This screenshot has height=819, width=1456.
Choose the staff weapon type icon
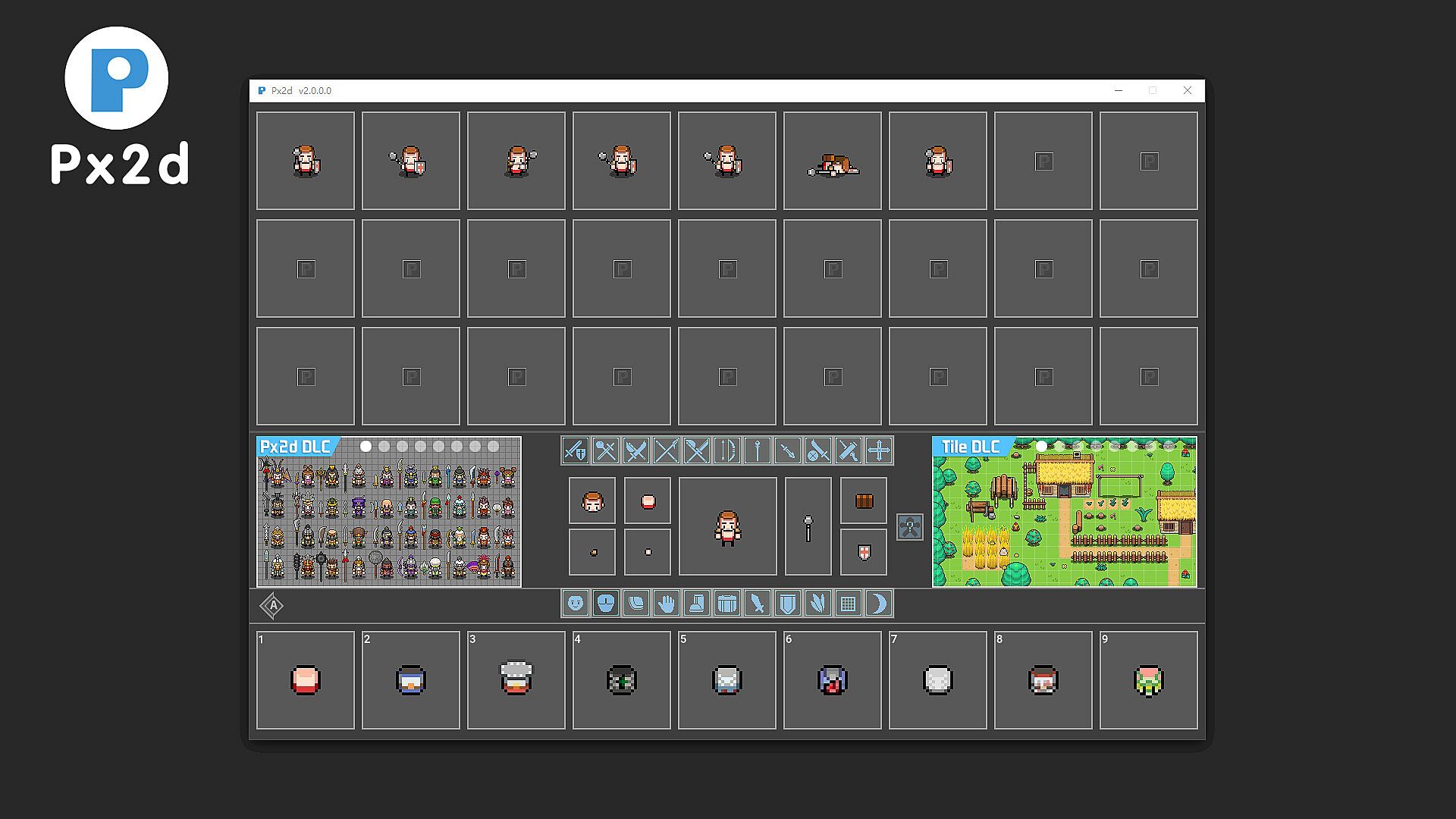click(757, 451)
